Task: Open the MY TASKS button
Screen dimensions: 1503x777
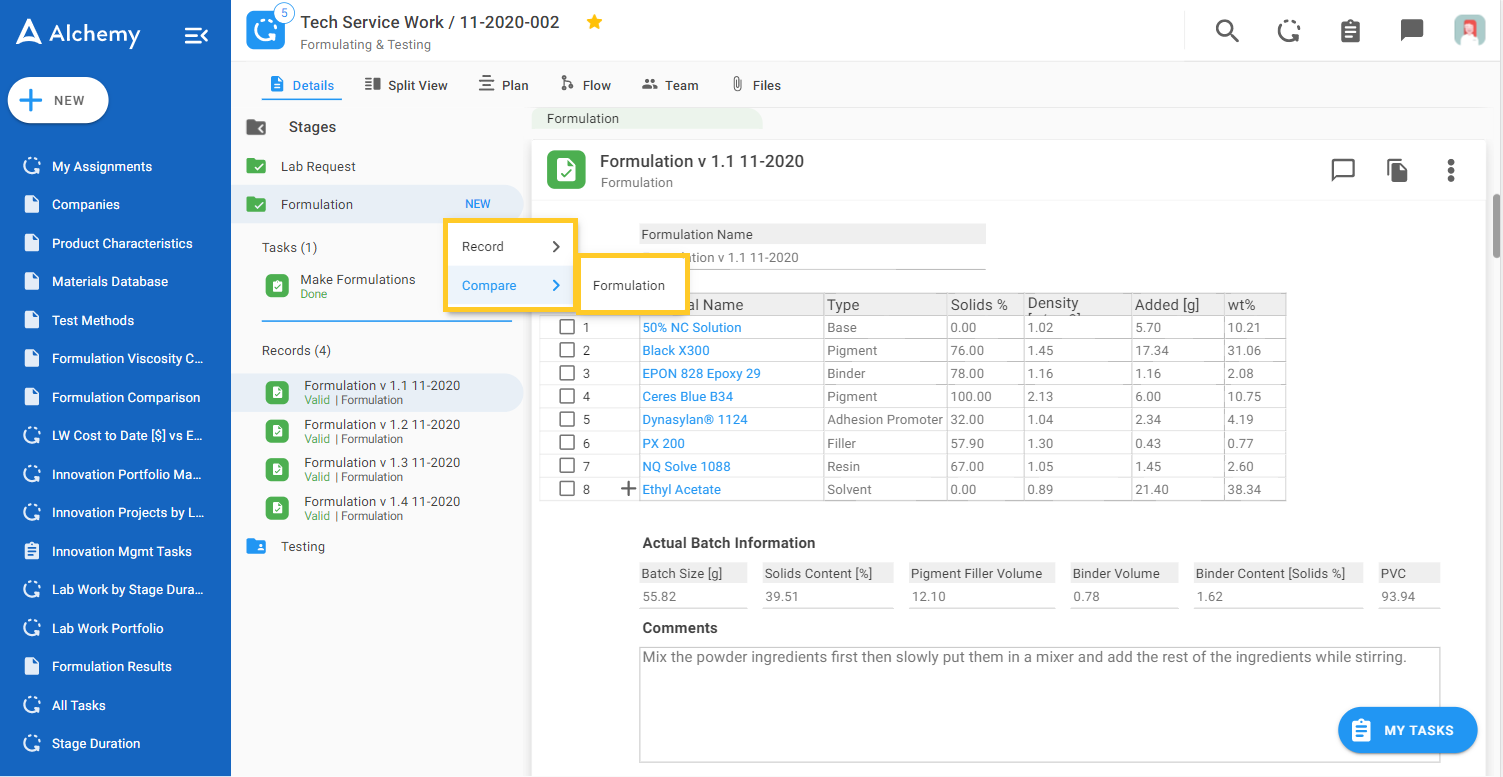Action: [x=1407, y=730]
